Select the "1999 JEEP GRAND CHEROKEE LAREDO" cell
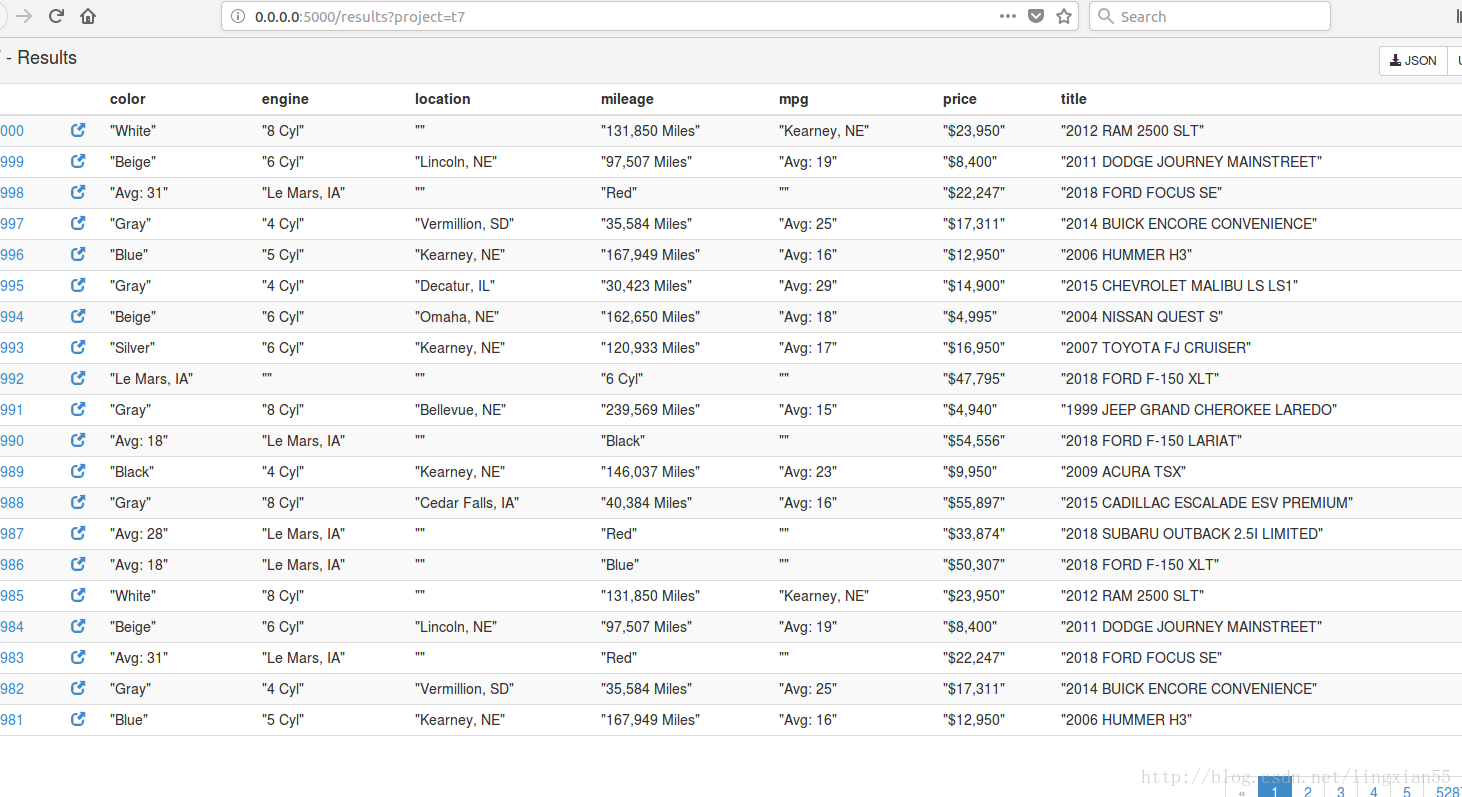This screenshot has height=797, width=1462. (x=1199, y=410)
